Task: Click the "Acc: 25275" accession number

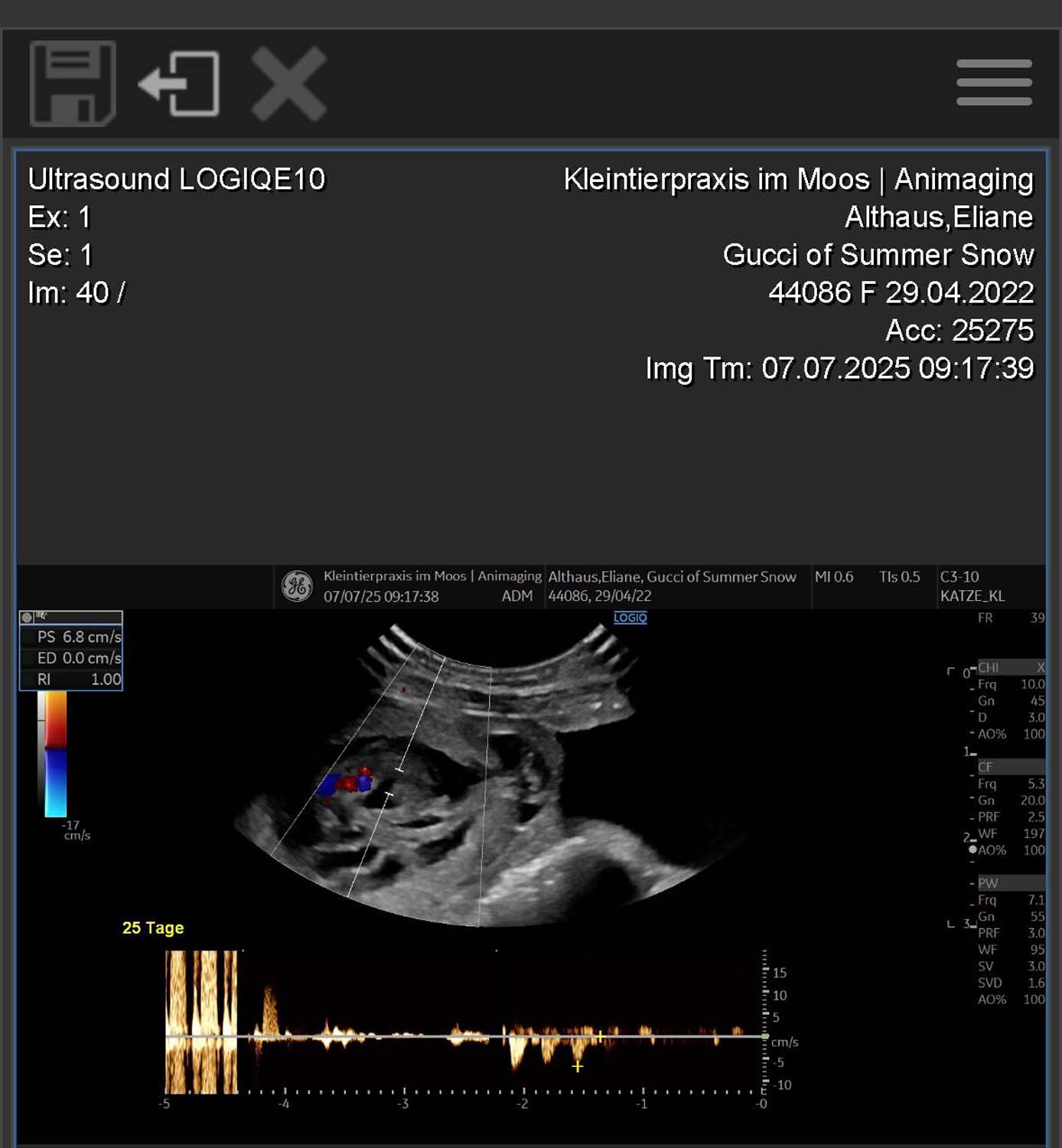Action: click(x=959, y=331)
